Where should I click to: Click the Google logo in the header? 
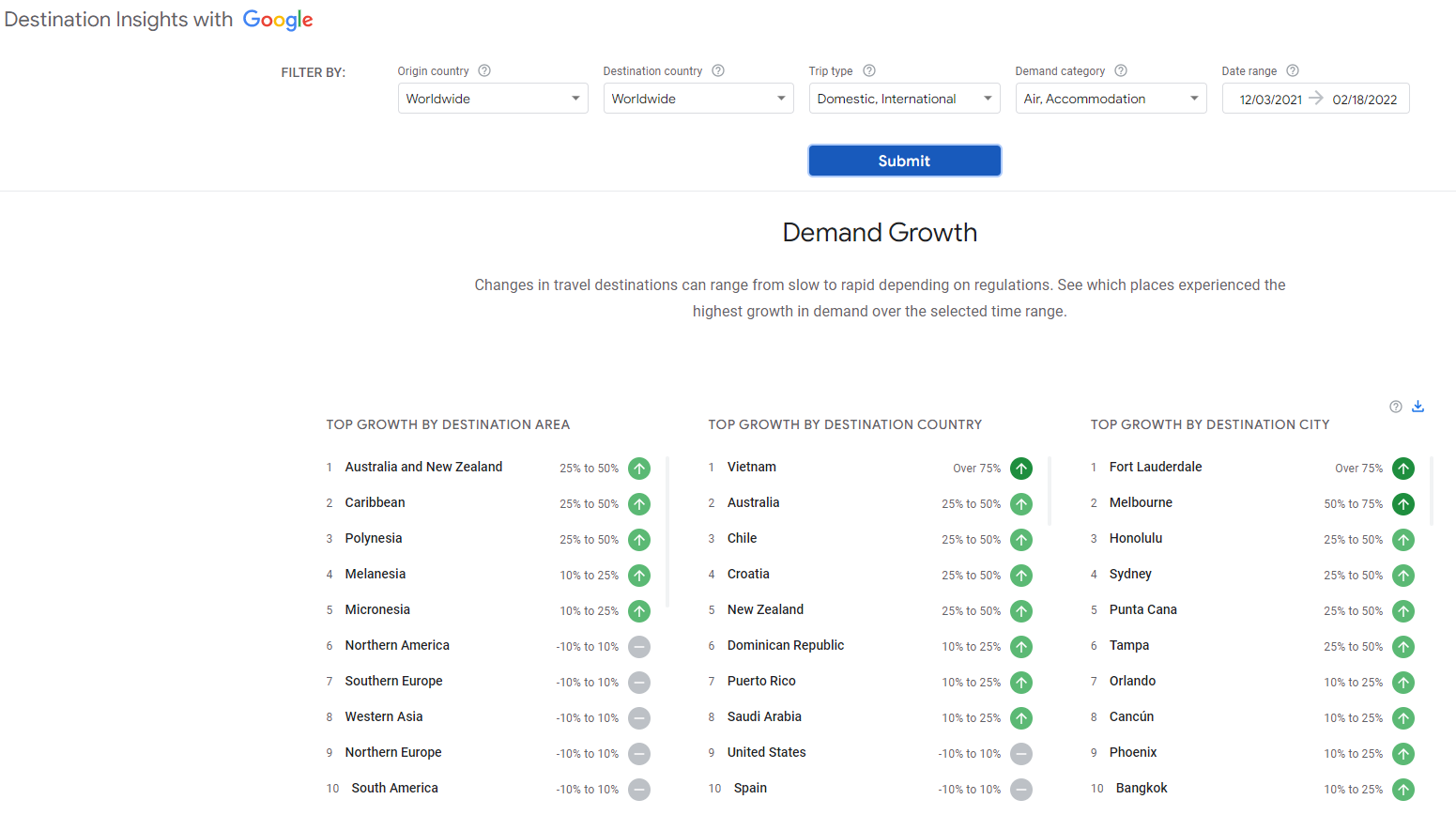coord(278,20)
